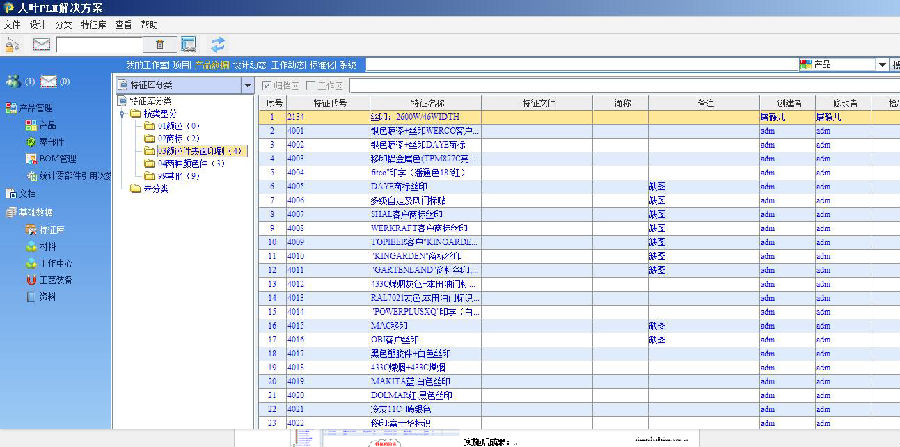Select the 工艺装备 magnet icon in sidebar

tap(29, 280)
